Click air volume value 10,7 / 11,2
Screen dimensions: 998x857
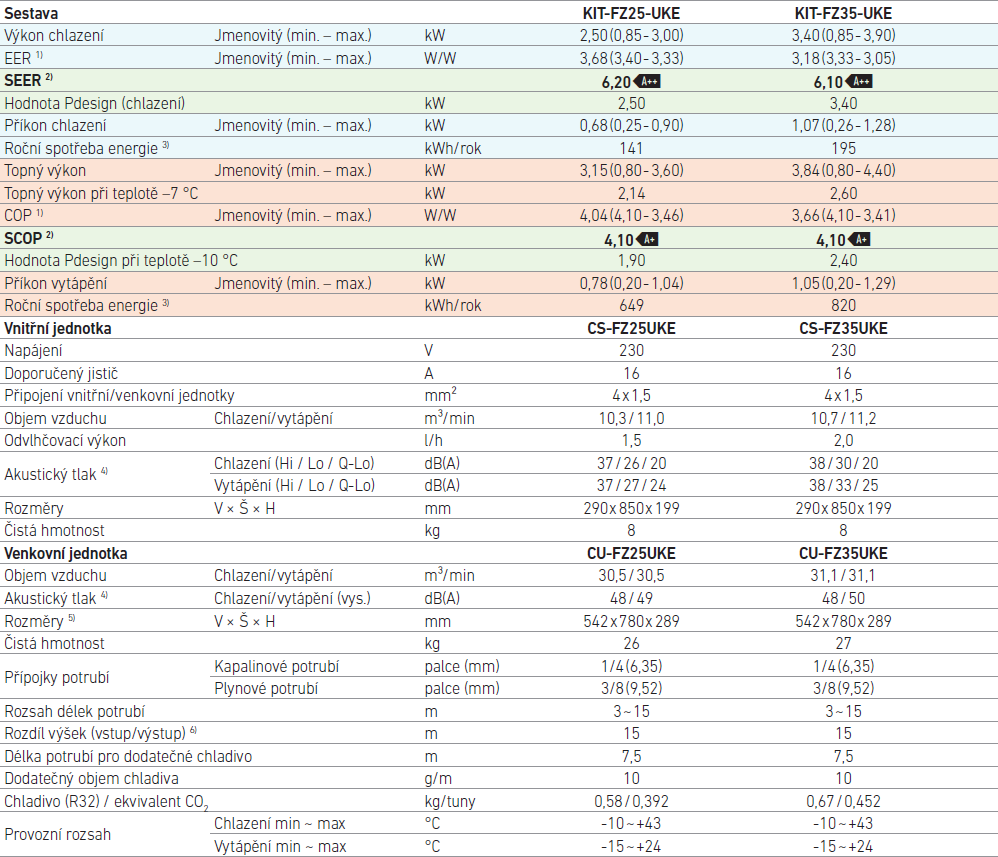click(843, 418)
